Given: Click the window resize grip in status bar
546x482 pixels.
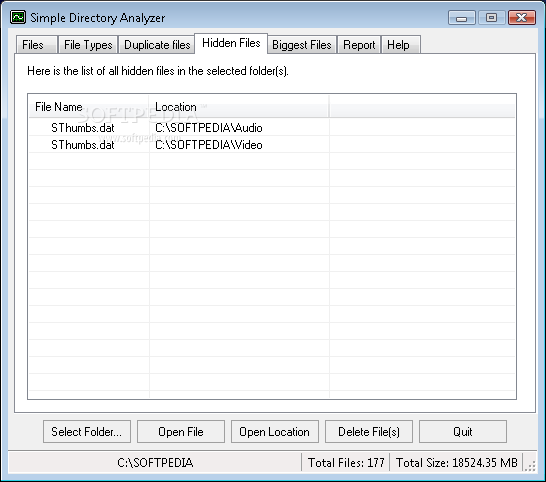Looking at the screenshot, I should [530, 466].
